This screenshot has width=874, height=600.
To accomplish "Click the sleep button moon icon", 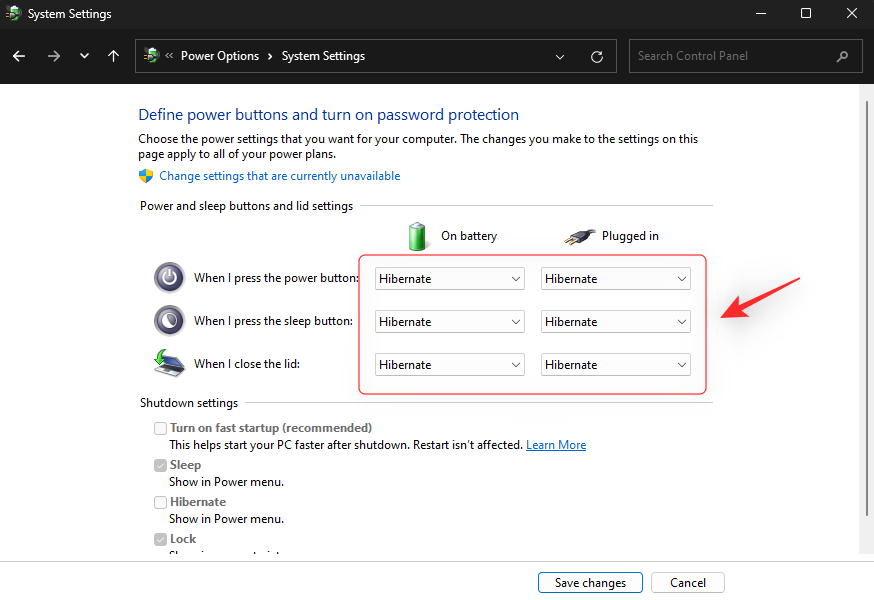I will pos(169,320).
